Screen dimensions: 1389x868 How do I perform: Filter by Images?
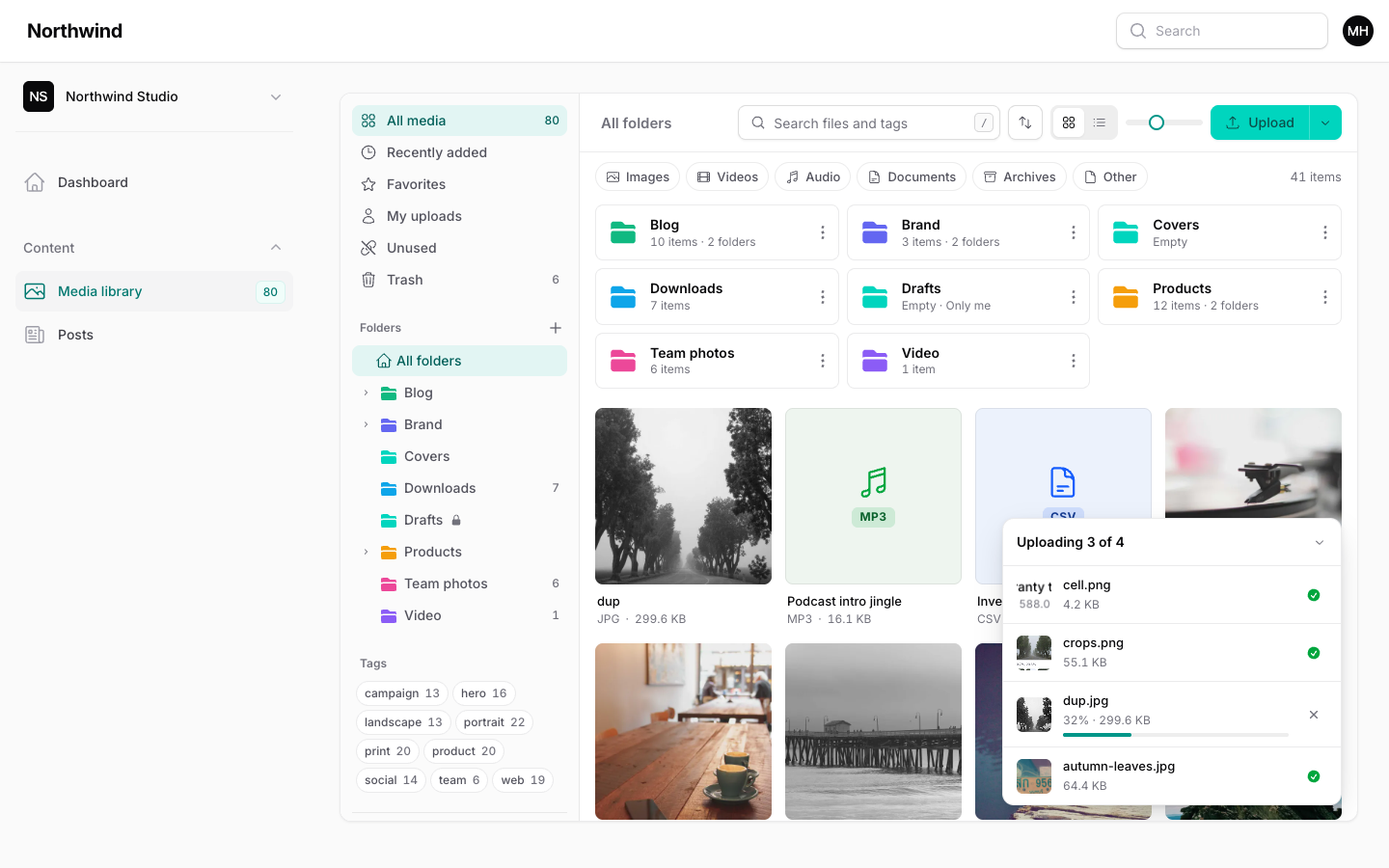click(638, 176)
